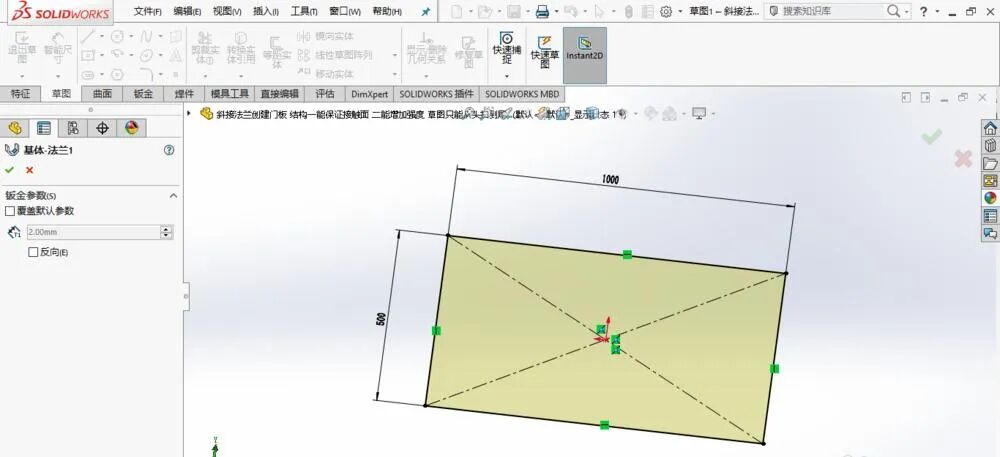This screenshot has height=457, width=1000.
Task: Cancel the Base Flange with the red X
Action: 29,170
